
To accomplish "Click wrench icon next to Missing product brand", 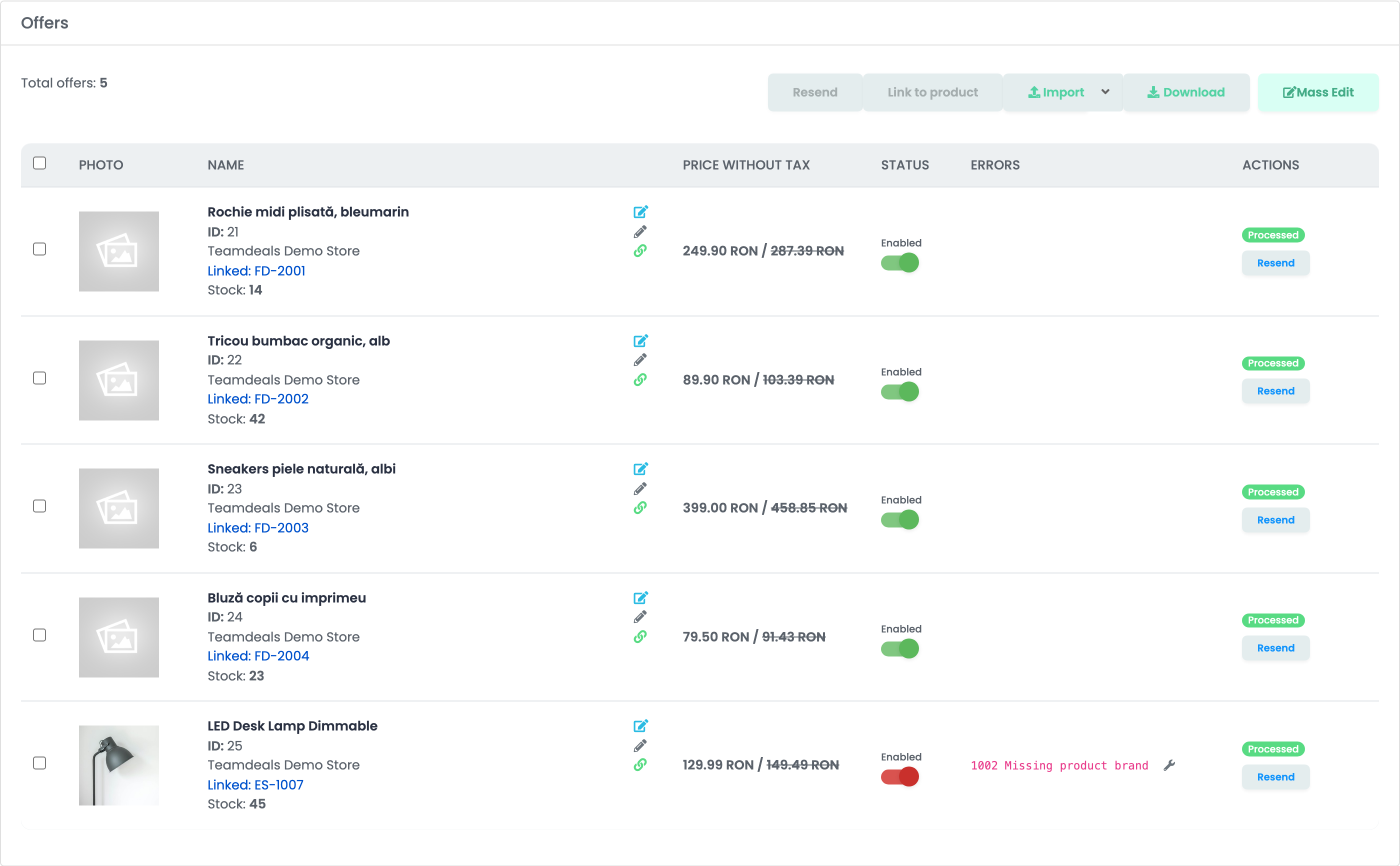I will [x=1169, y=766].
